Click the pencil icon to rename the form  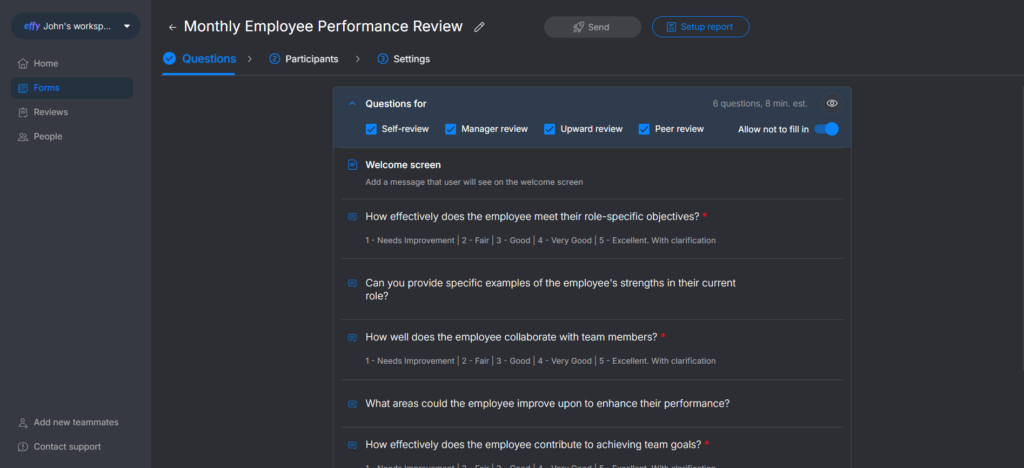click(x=479, y=27)
